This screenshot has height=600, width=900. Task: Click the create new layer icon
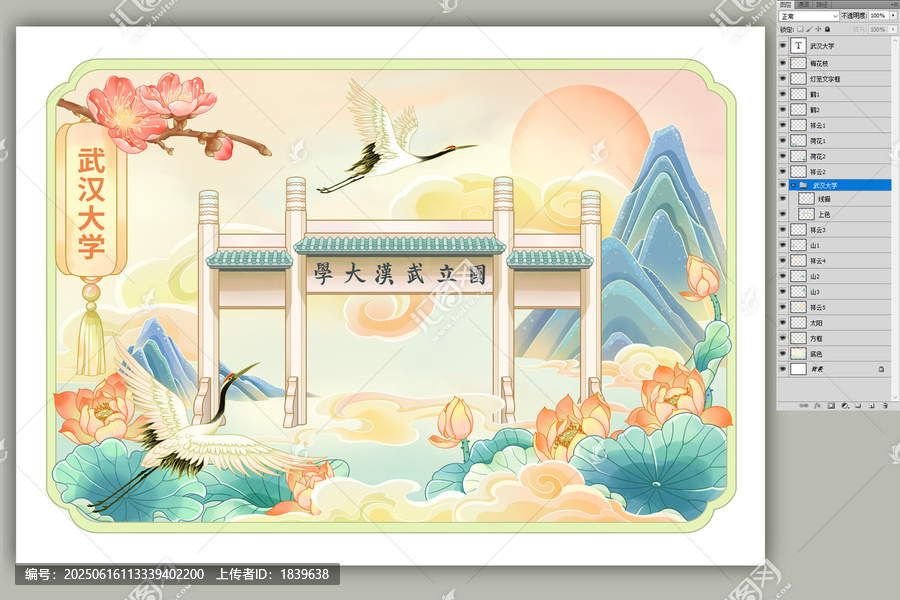872,405
